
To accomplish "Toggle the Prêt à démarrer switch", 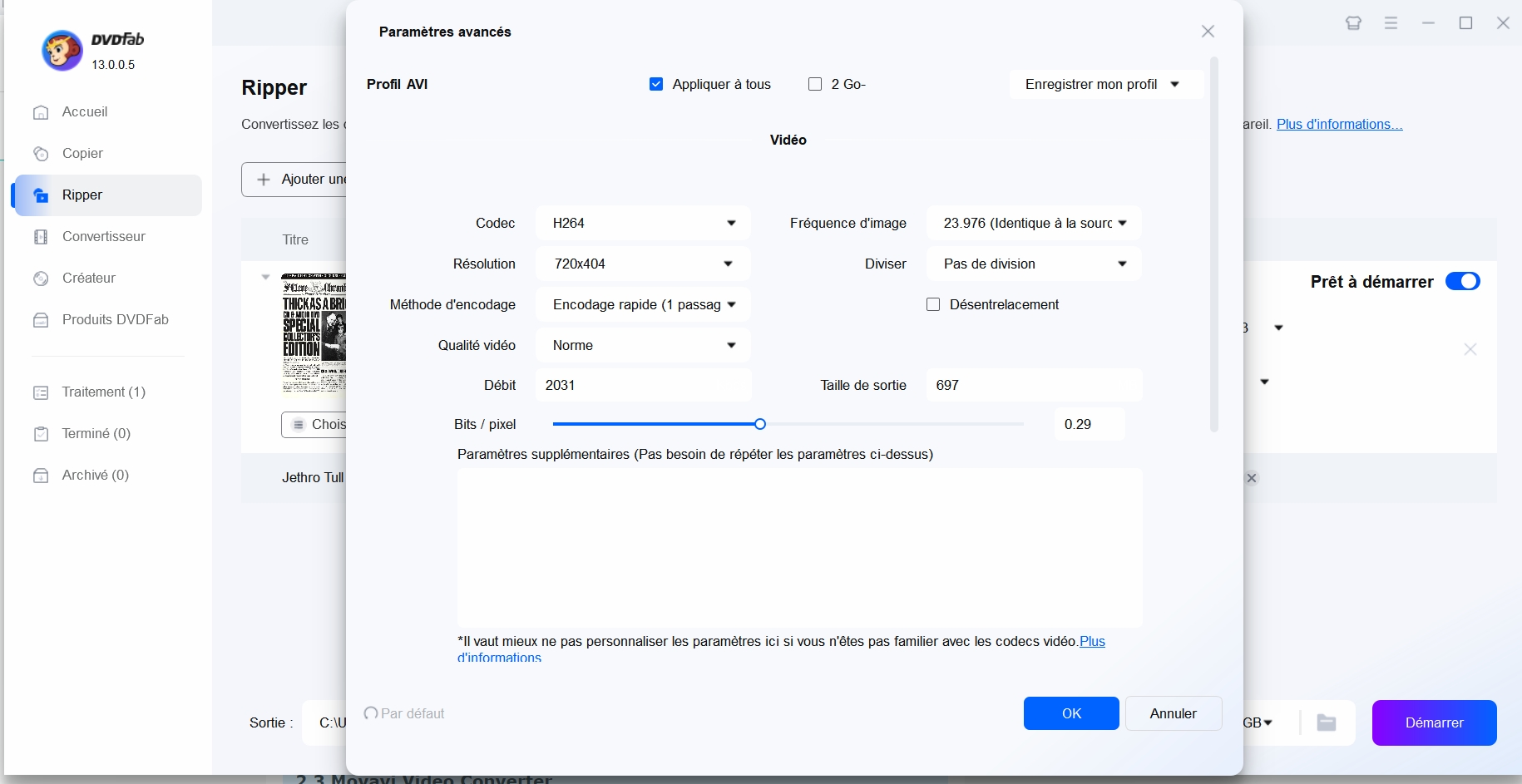I will (1463, 281).
